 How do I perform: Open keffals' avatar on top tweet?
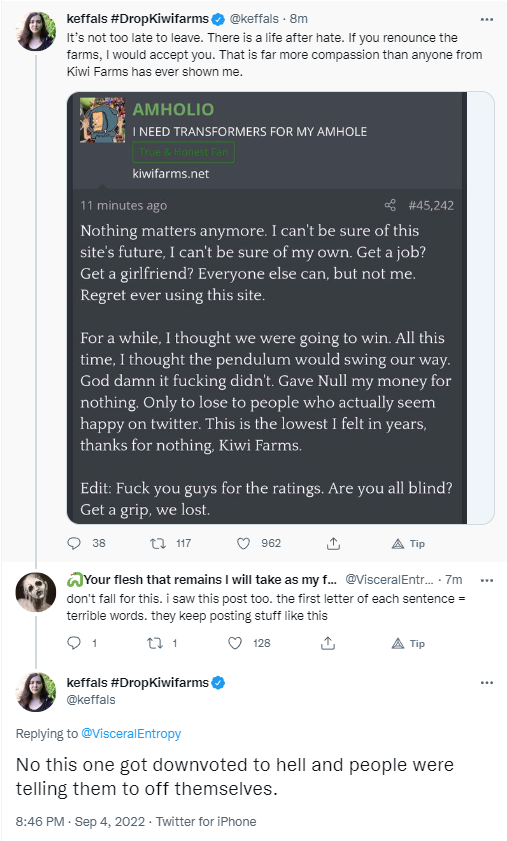pyautogui.click(x=36, y=31)
